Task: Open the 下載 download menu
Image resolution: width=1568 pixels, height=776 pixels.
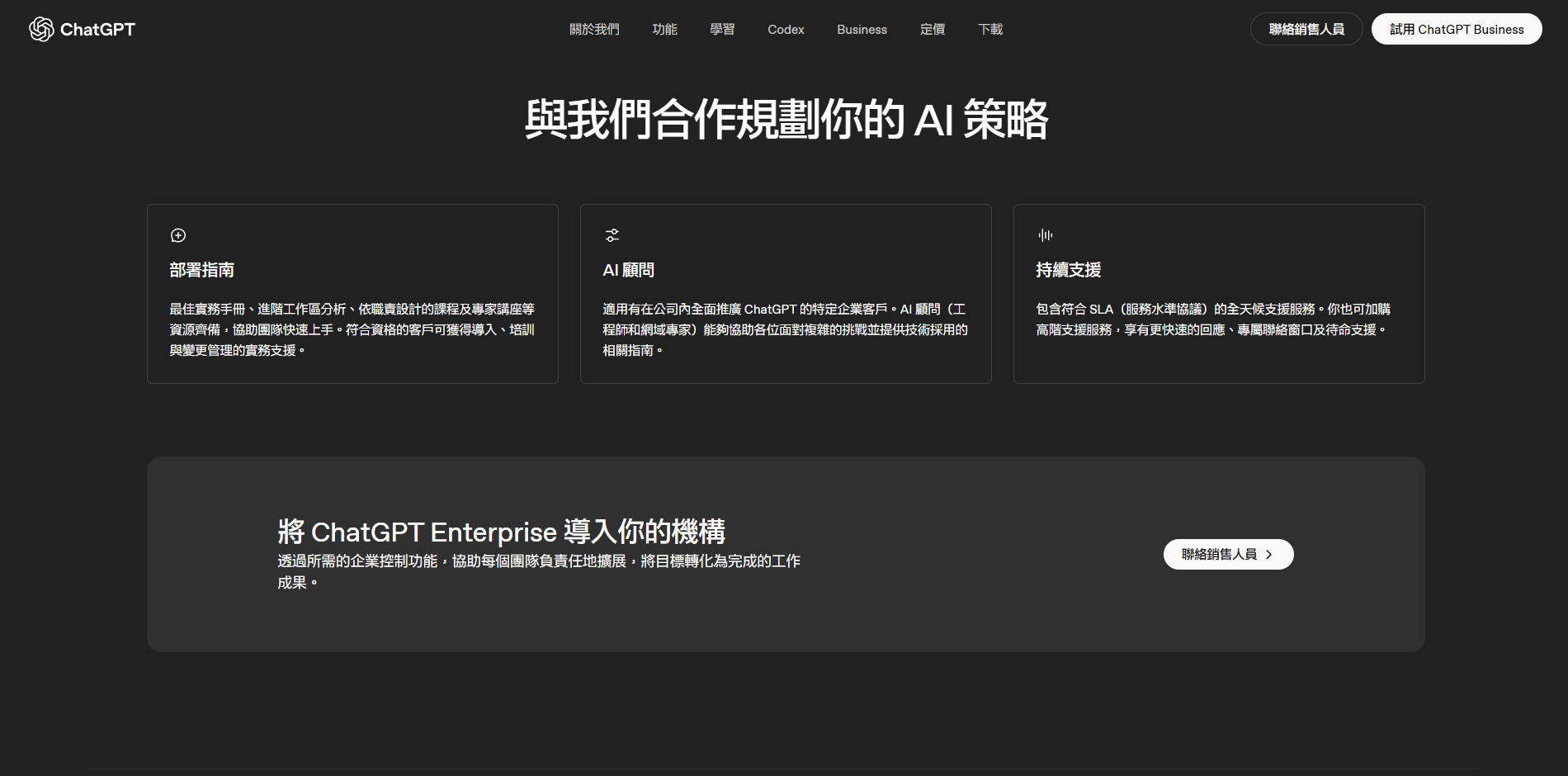Action: [x=990, y=30]
